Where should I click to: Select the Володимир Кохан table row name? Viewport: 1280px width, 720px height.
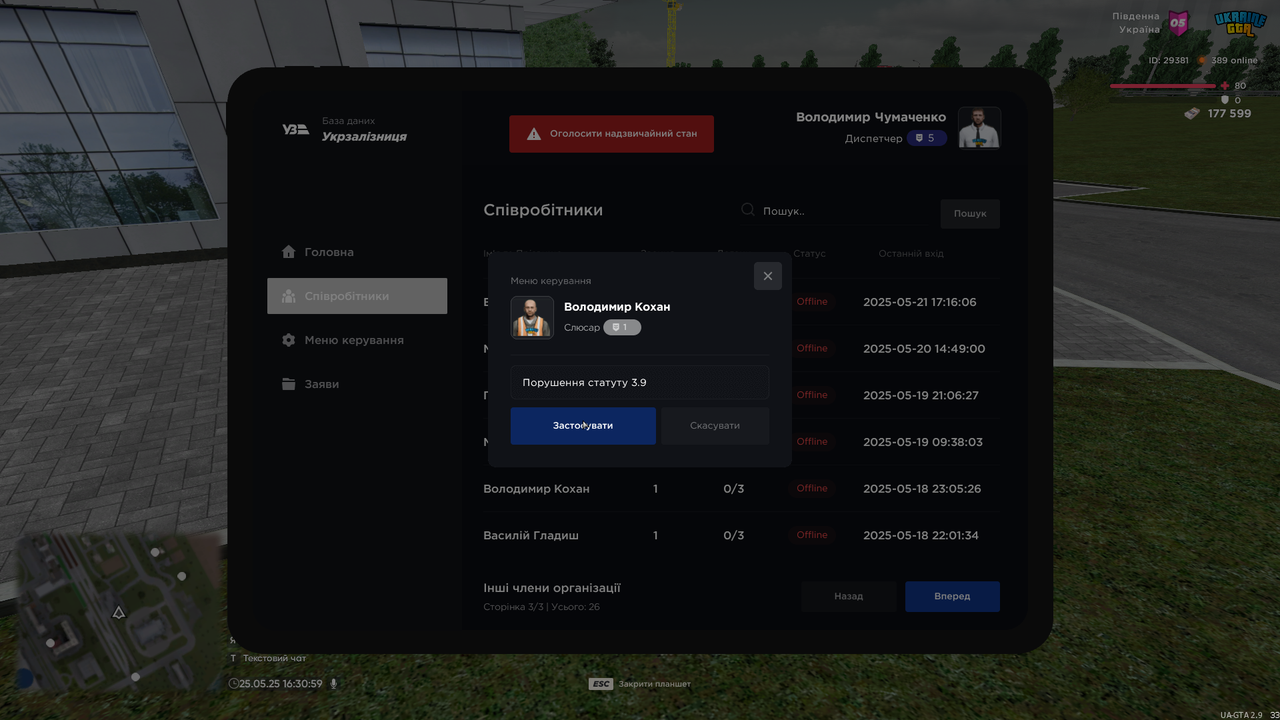pyautogui.click(x=536, y=489)
